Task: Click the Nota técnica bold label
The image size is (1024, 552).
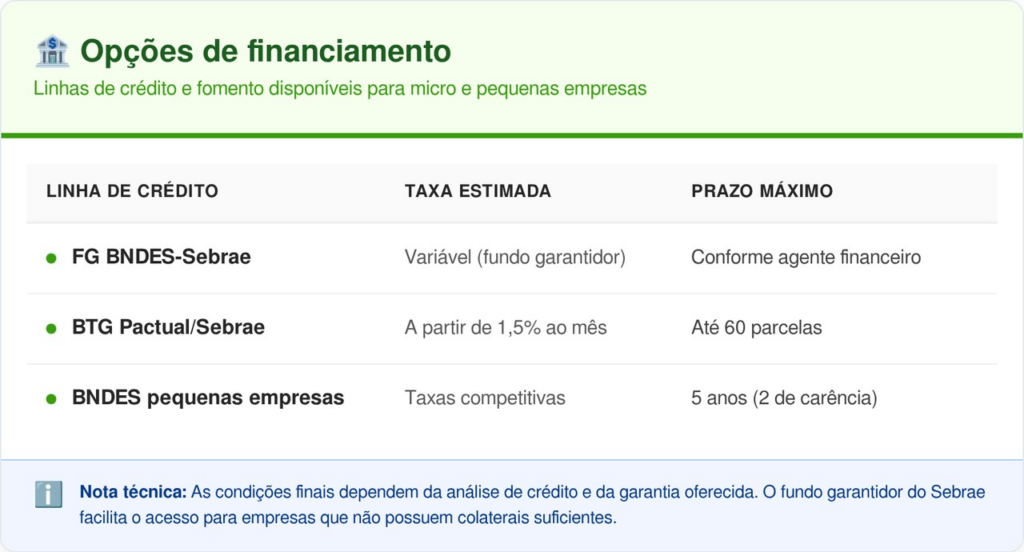Action: (x=133, y=492)
